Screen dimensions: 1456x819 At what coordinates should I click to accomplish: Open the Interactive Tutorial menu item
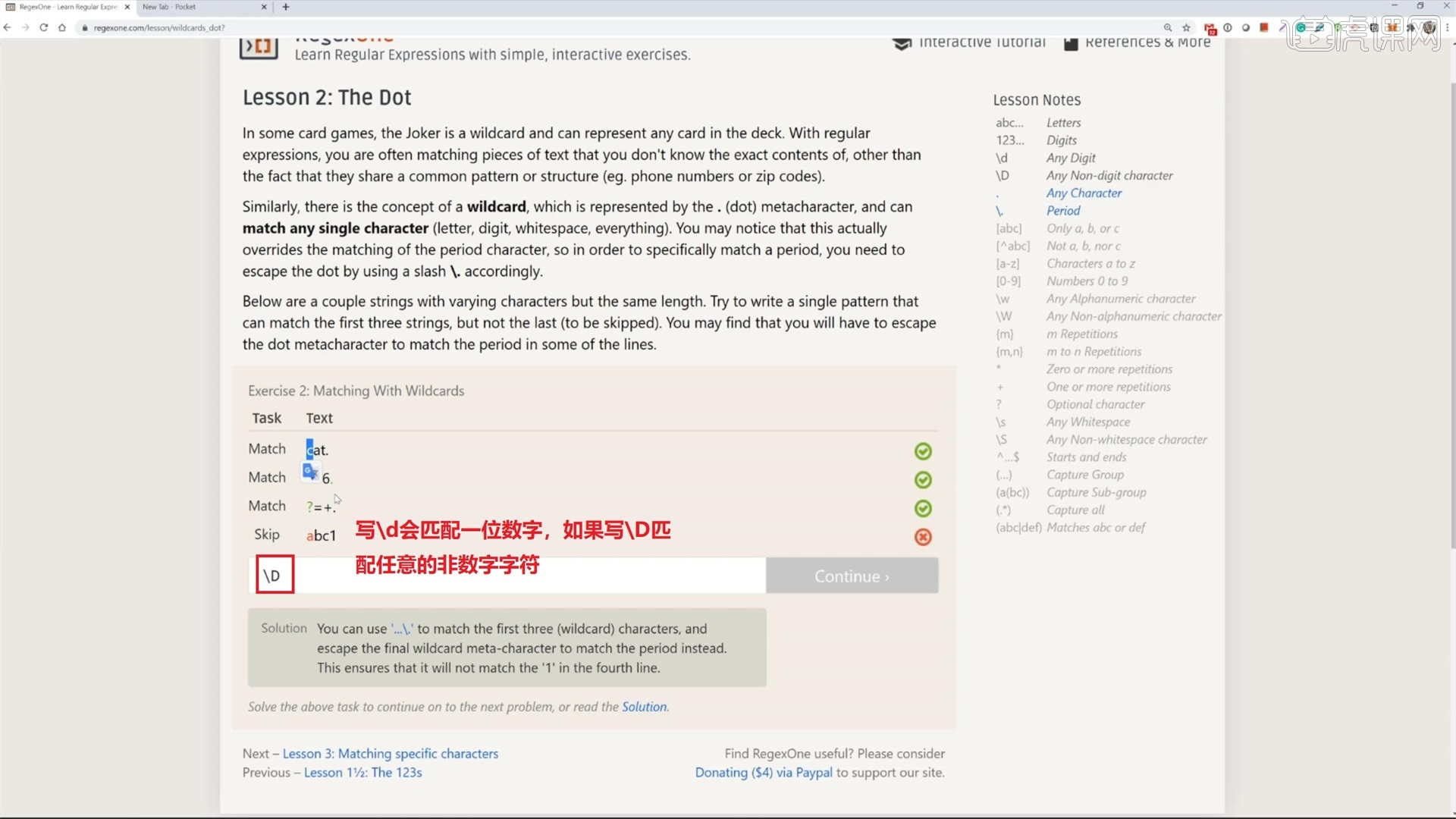pos(969,42)
